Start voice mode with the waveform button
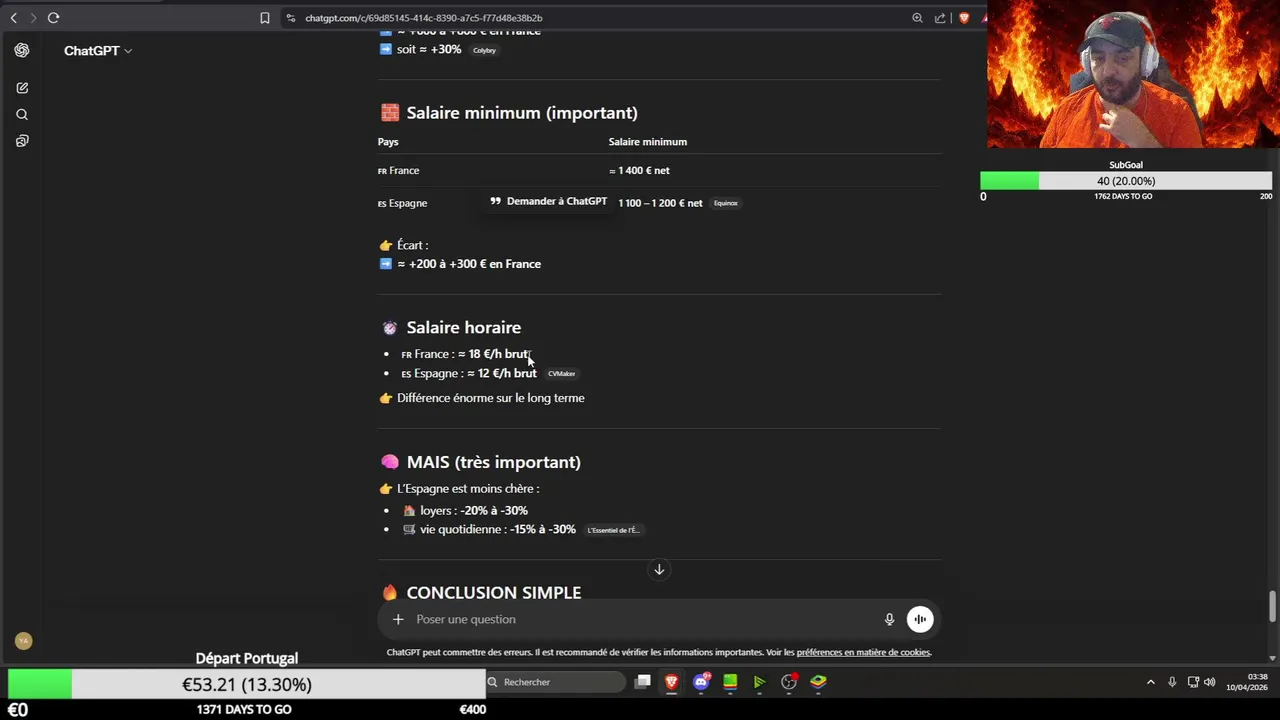Screen dimensions: 1280x720 tap(920, 619)
